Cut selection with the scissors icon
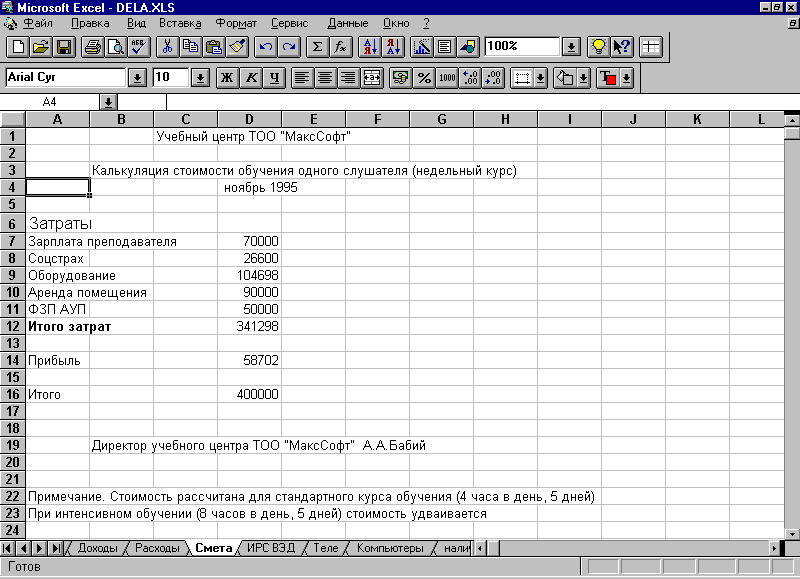The height and width of the screenshot is (579, 800). click(x=167, y=47)
